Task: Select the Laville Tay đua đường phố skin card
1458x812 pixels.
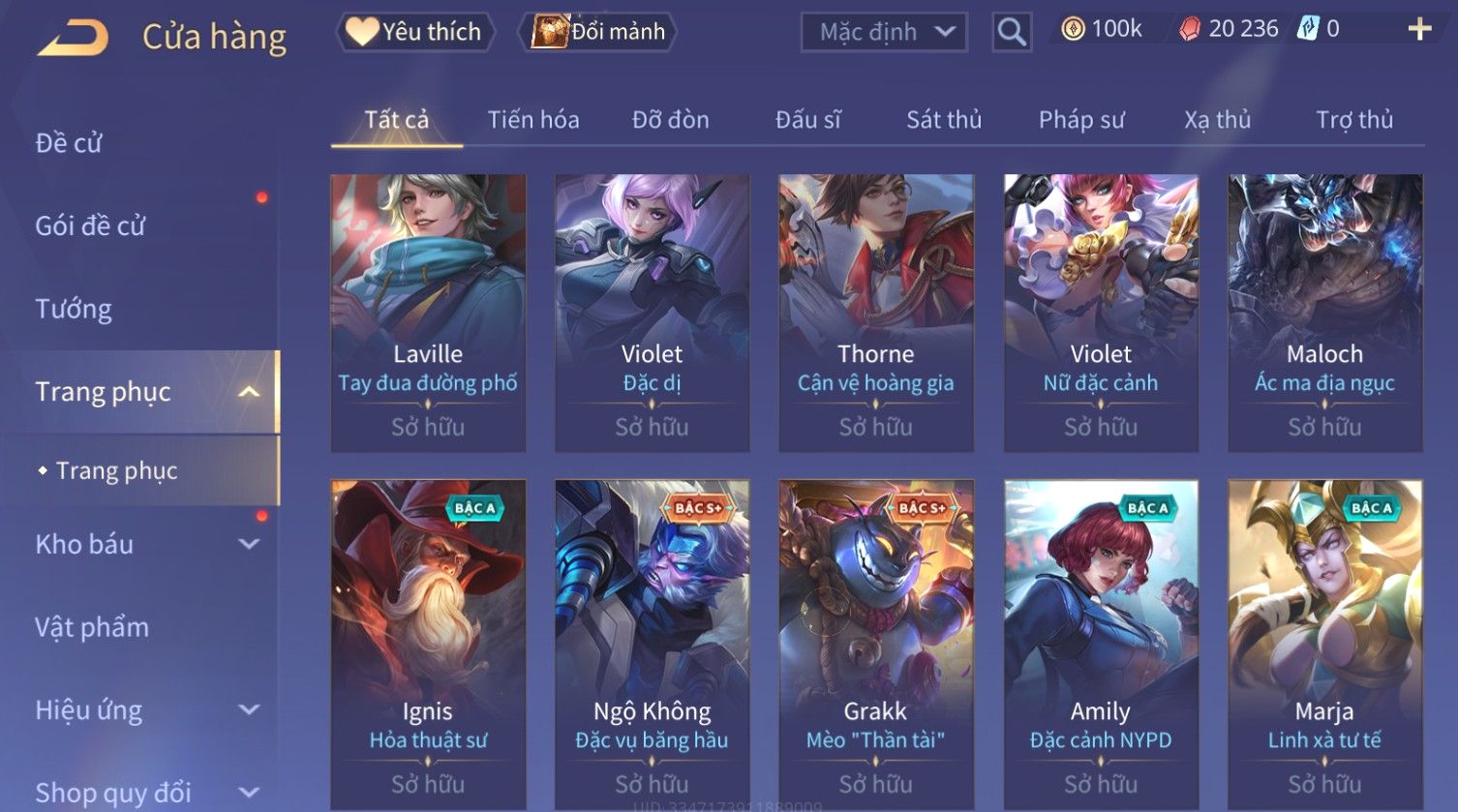Action: click(x=428, y=313)
